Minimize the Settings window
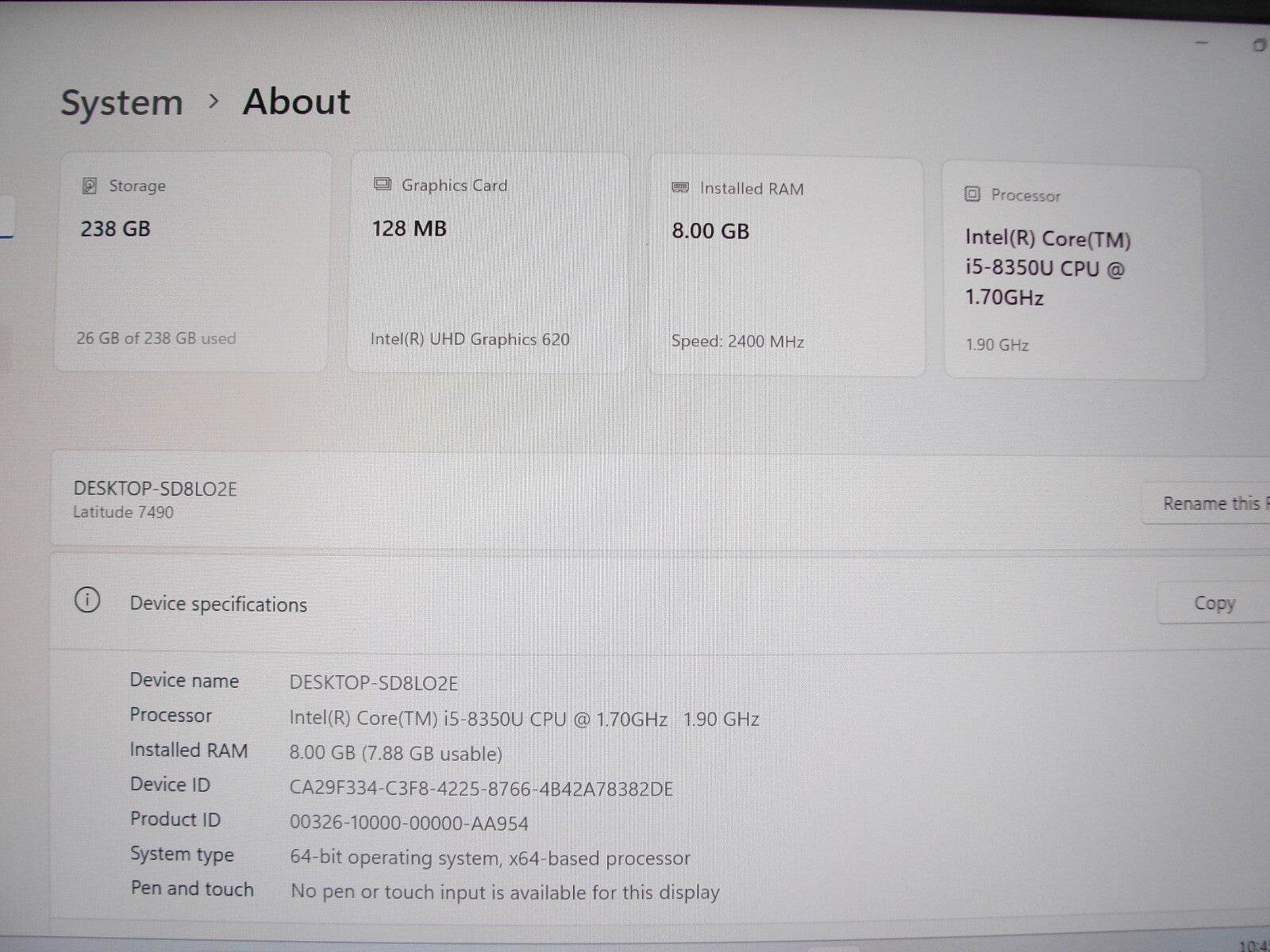Screen dimensions: 1270x952 point(1203,43)
